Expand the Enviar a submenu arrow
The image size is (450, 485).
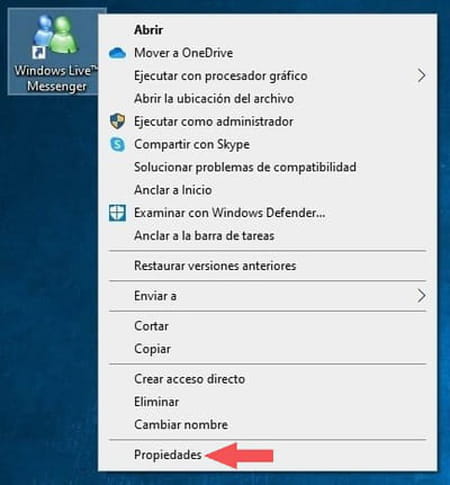[421, 296]
